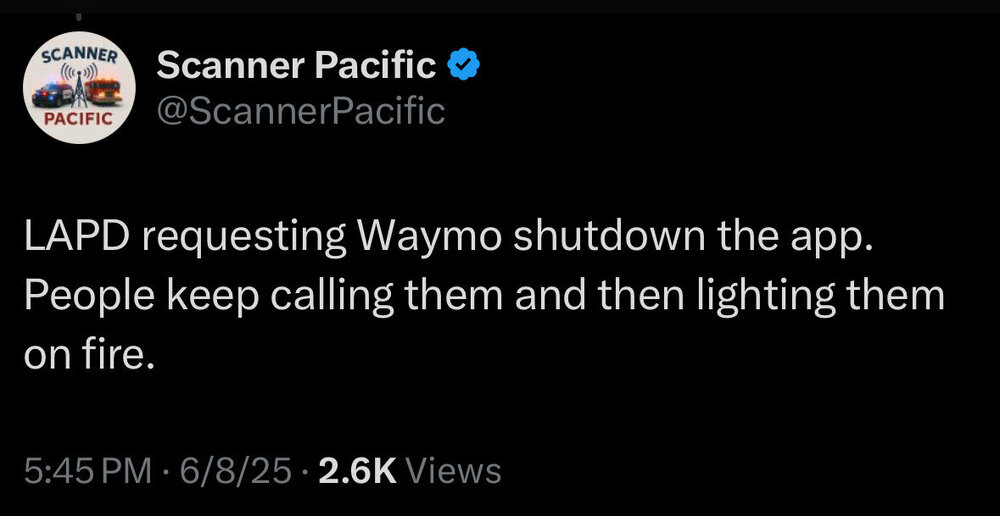Screen dimensions: 1000x516
Task: Visit the @ScannerPacific handle link
Action: pyautogui.click(x=300, y=110)
